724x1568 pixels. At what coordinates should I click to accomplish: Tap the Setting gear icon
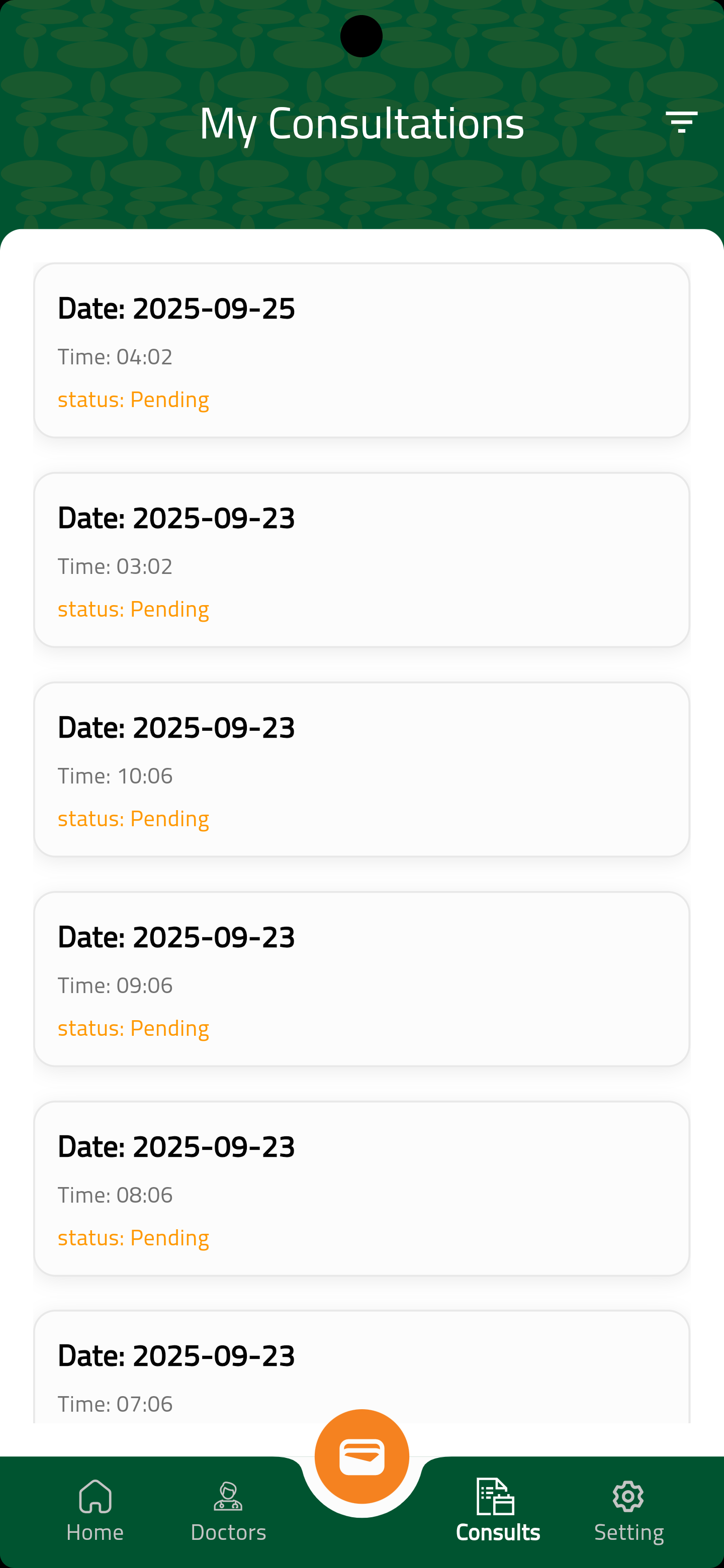point(628,1496)
